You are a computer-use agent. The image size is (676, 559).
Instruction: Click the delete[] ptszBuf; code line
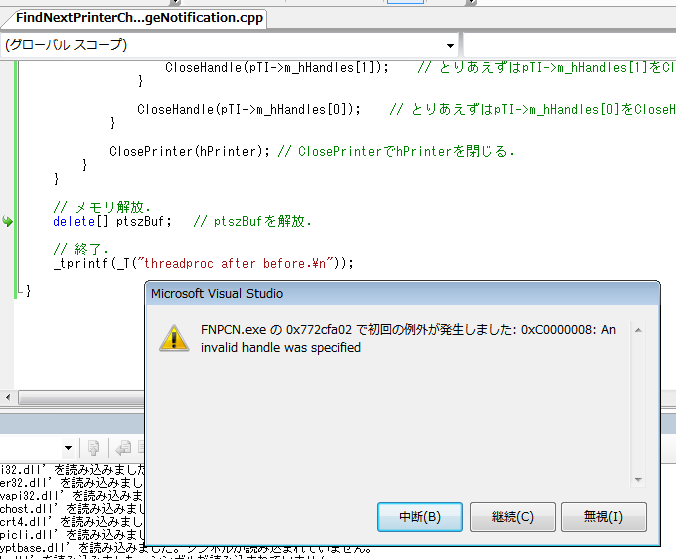112,222
